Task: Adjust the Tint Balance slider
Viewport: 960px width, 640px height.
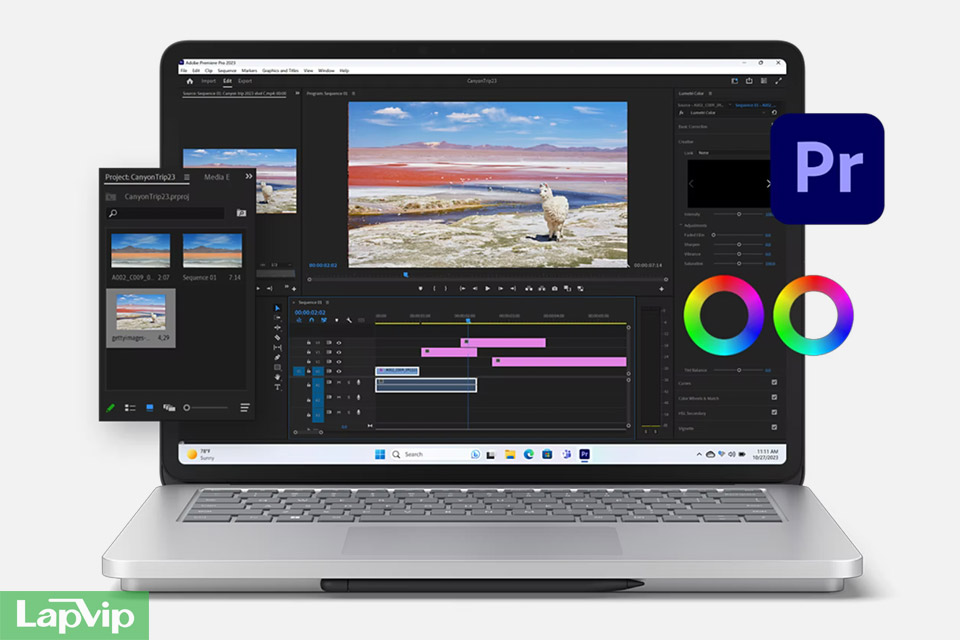Action: (x=739, y=370)
